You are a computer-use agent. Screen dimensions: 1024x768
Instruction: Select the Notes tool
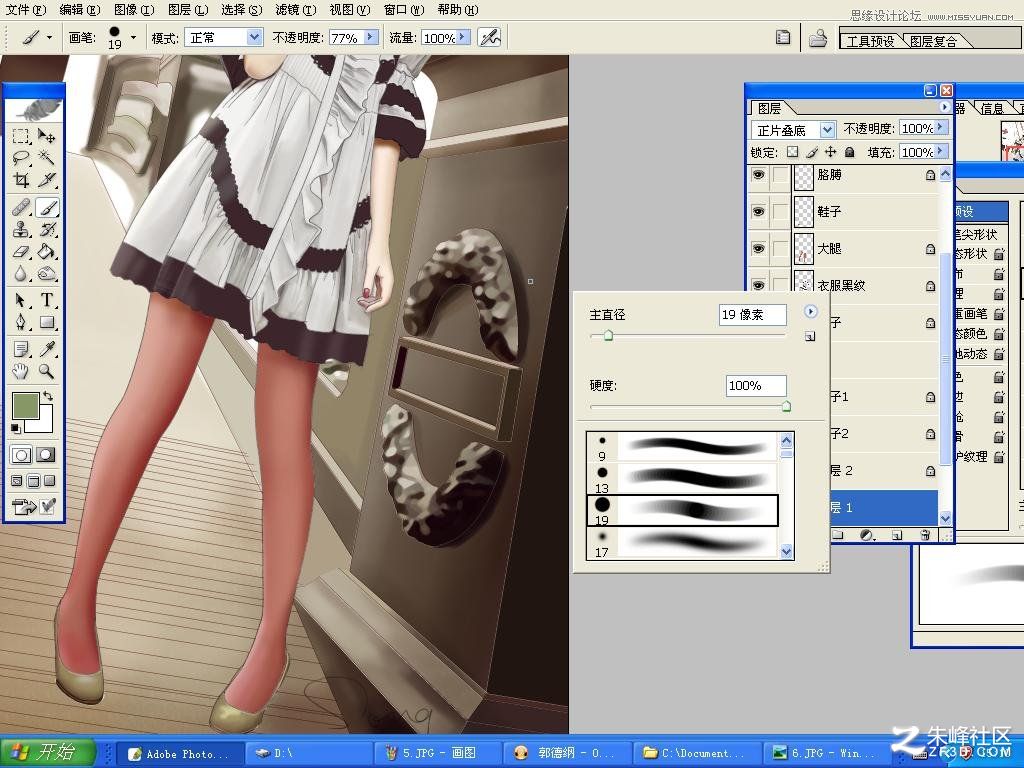(21, 349)
